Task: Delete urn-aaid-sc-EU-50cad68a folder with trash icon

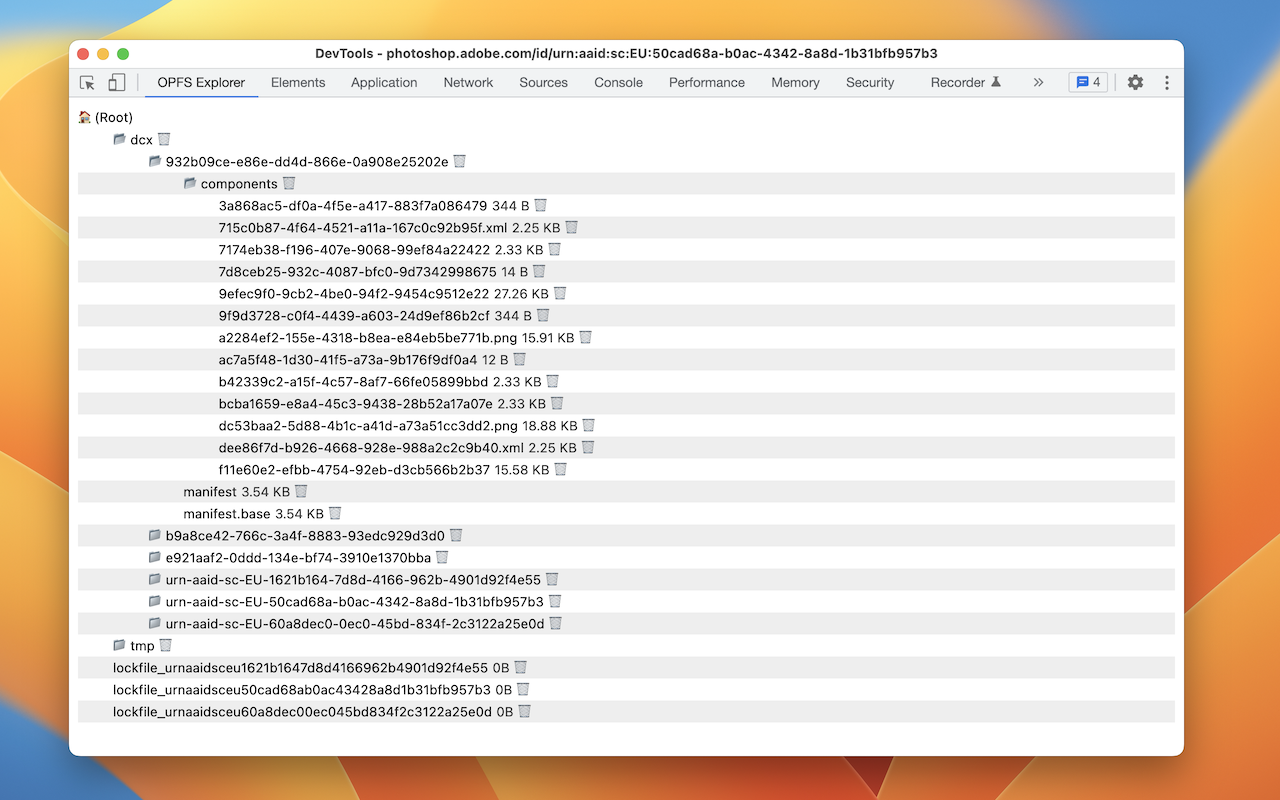Action: pyautogui.click(x=555, y=601)
